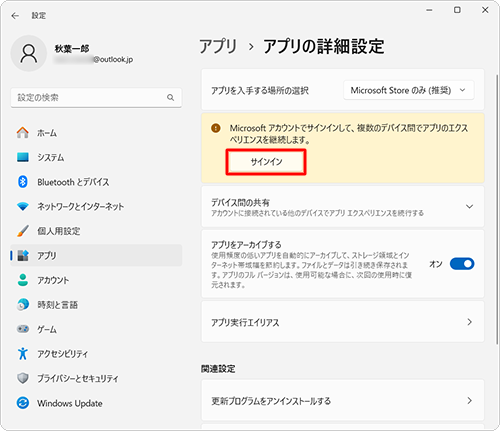Expand the デバイス間の共有 section chevron
500x431 pixels.
pos(469,207)
